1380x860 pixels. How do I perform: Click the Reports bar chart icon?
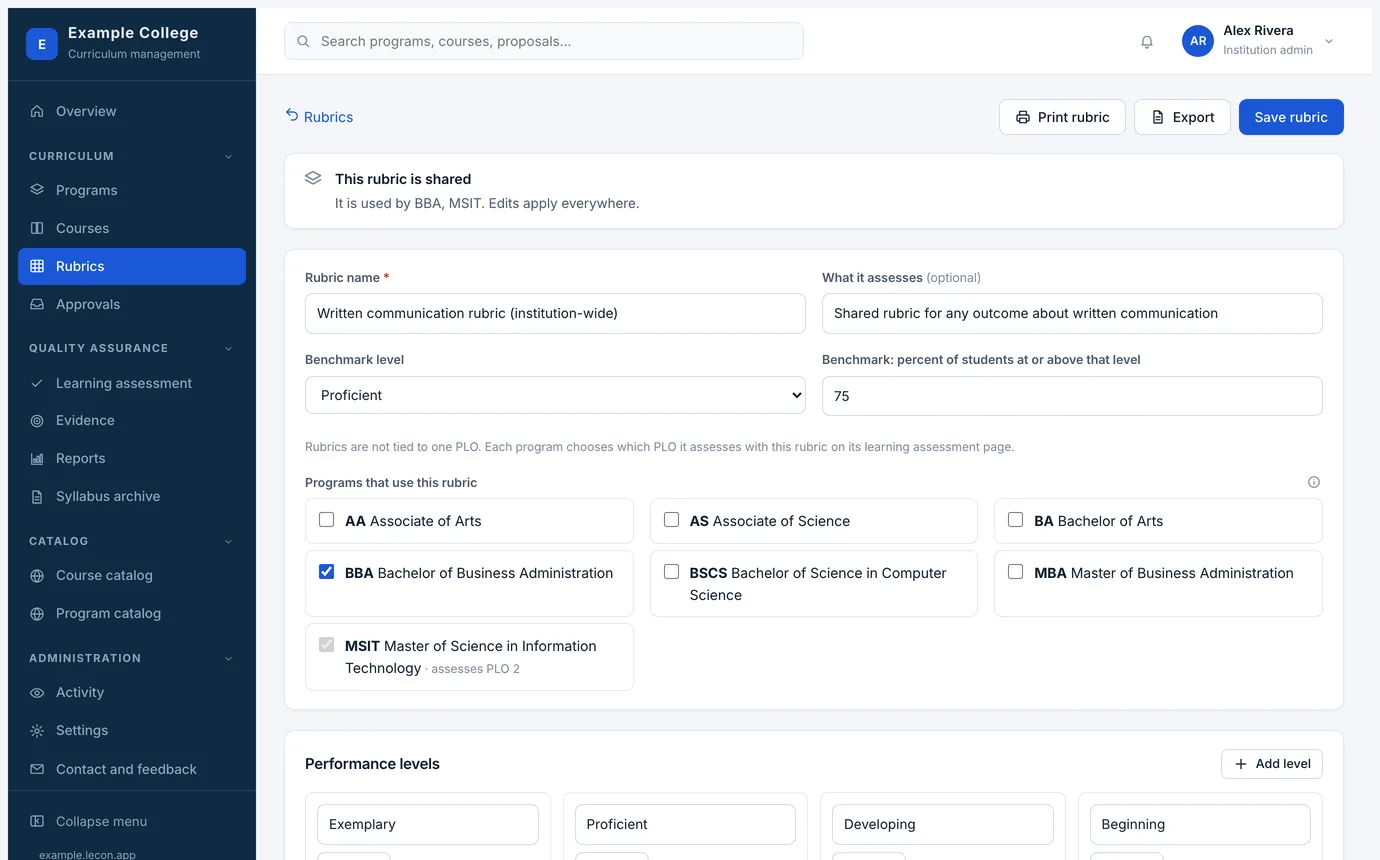point(37,459)
